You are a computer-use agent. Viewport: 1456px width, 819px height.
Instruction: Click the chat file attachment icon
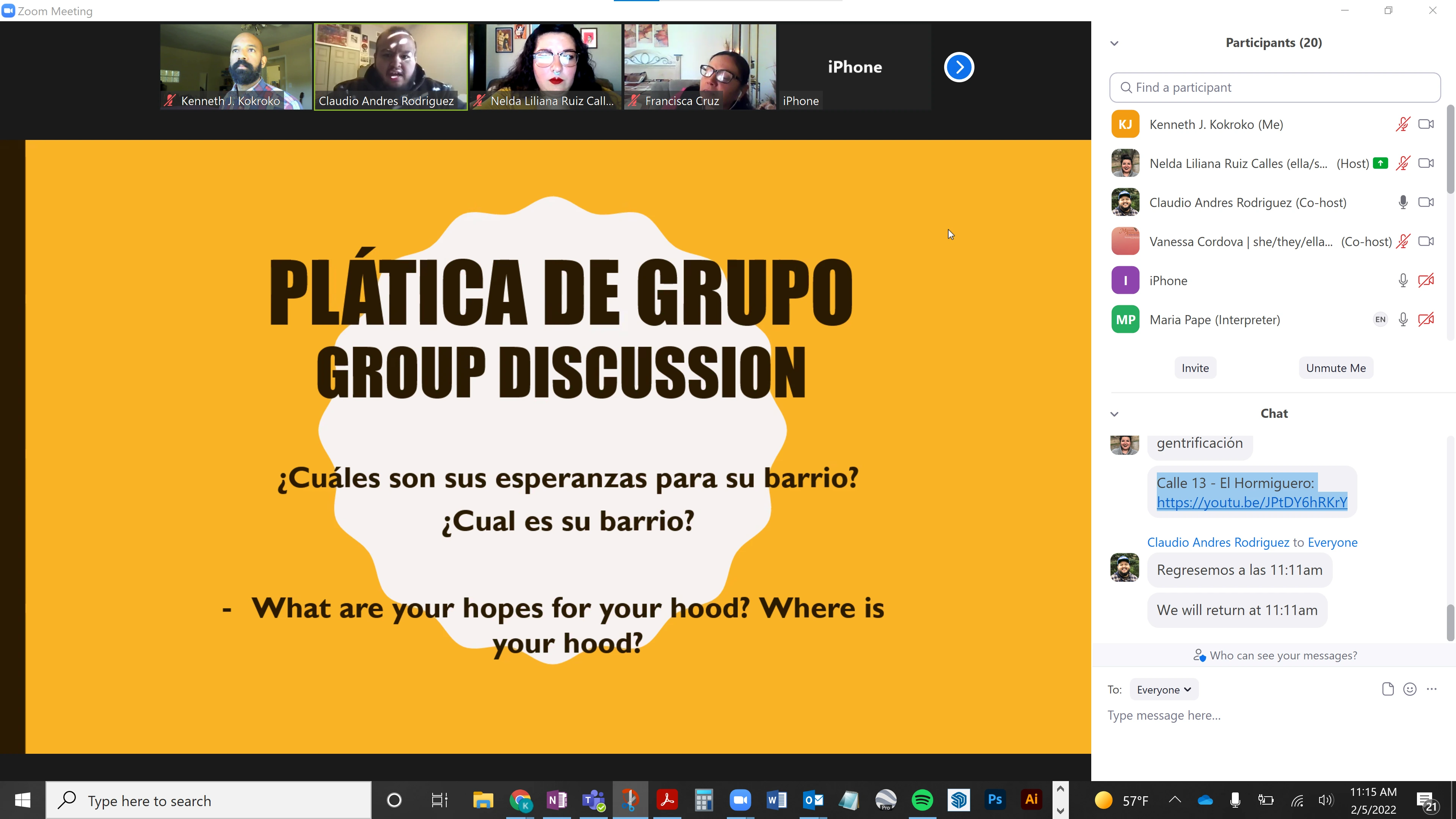point(1388,689)
